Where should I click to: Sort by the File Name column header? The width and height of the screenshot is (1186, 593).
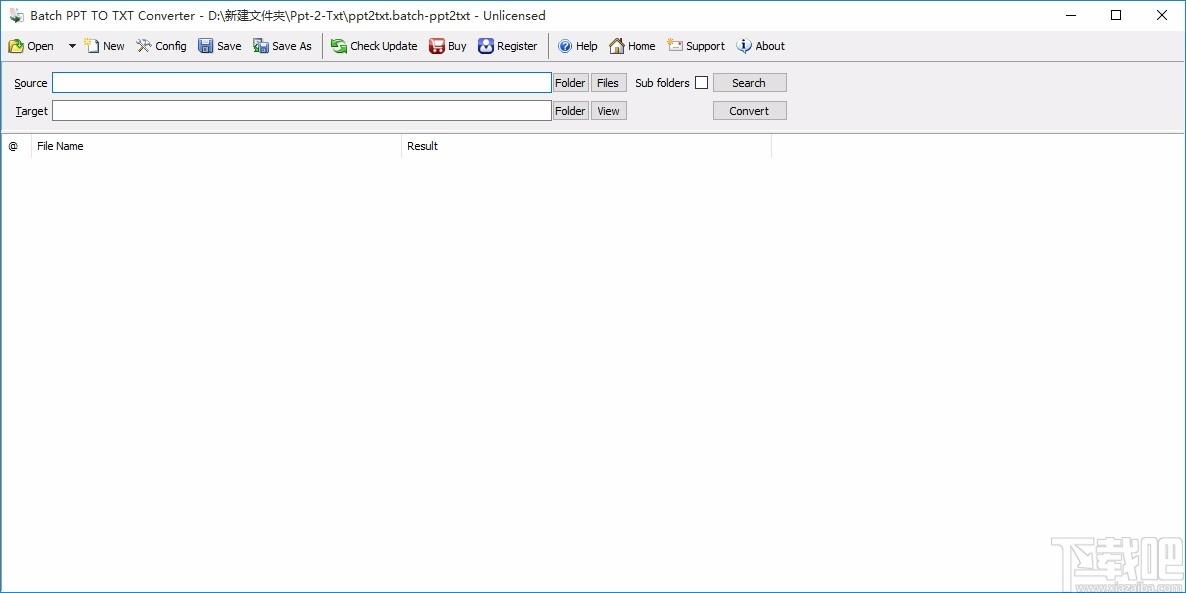point(216,146)
